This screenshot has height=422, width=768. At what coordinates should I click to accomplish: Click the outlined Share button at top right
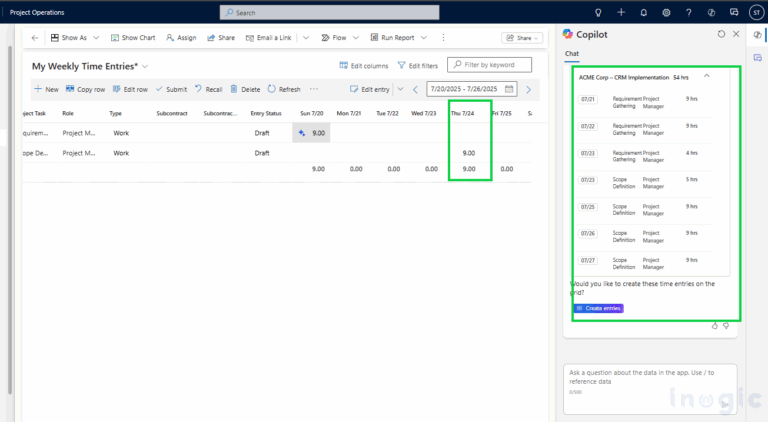pos(522,38)
